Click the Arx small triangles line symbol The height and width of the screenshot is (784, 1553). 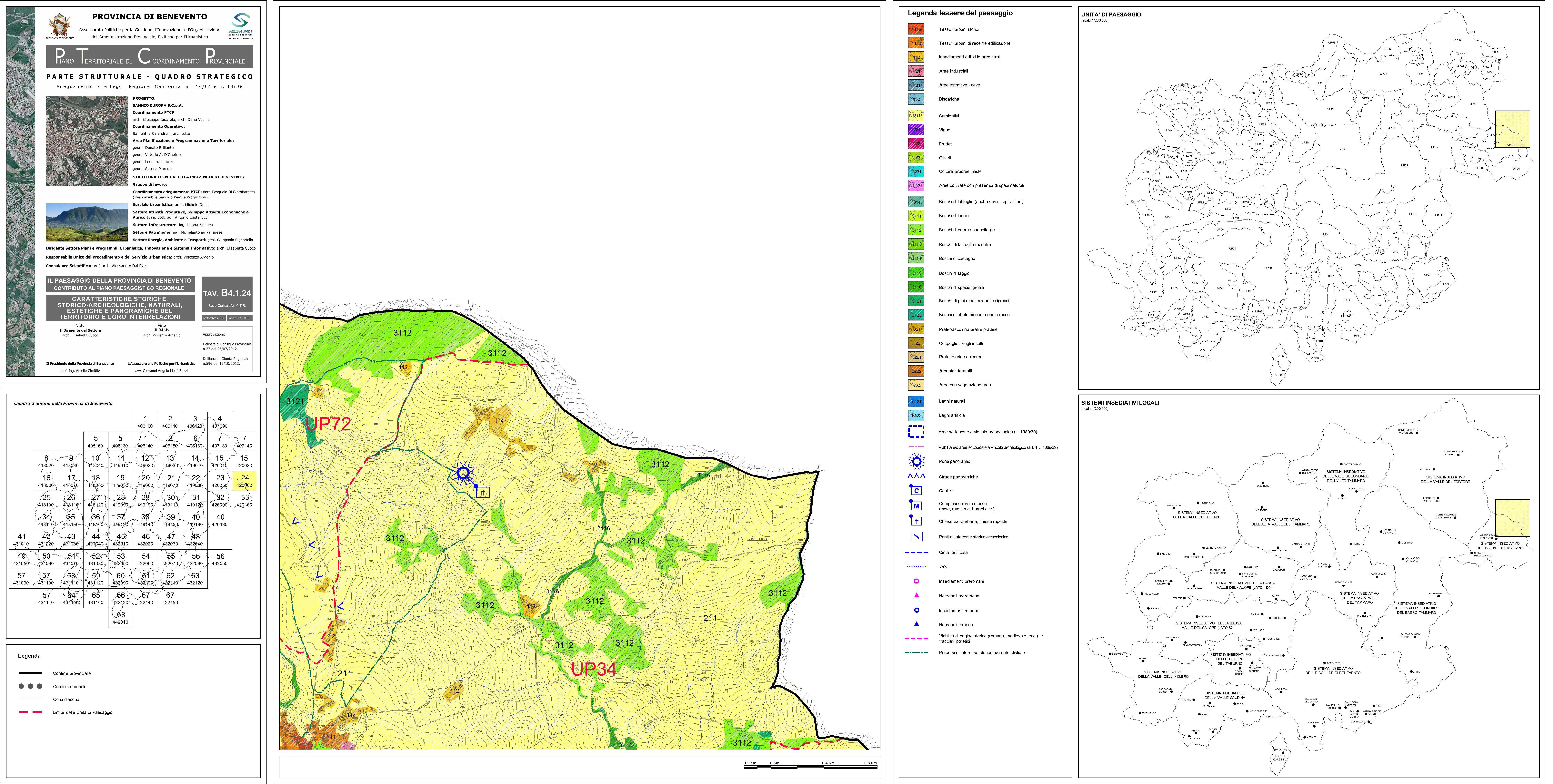[916, 566]
